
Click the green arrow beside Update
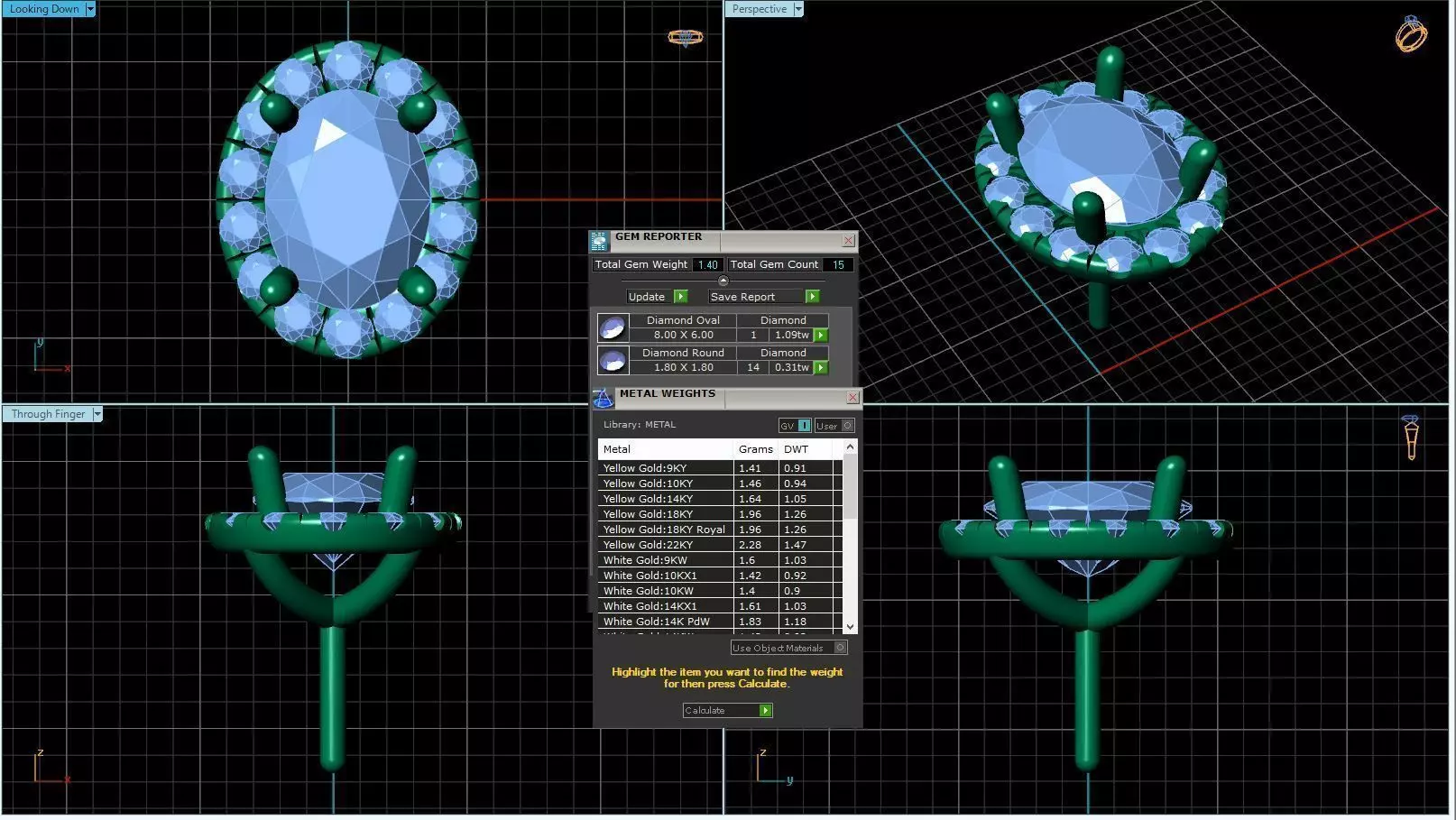click(681, 297)
